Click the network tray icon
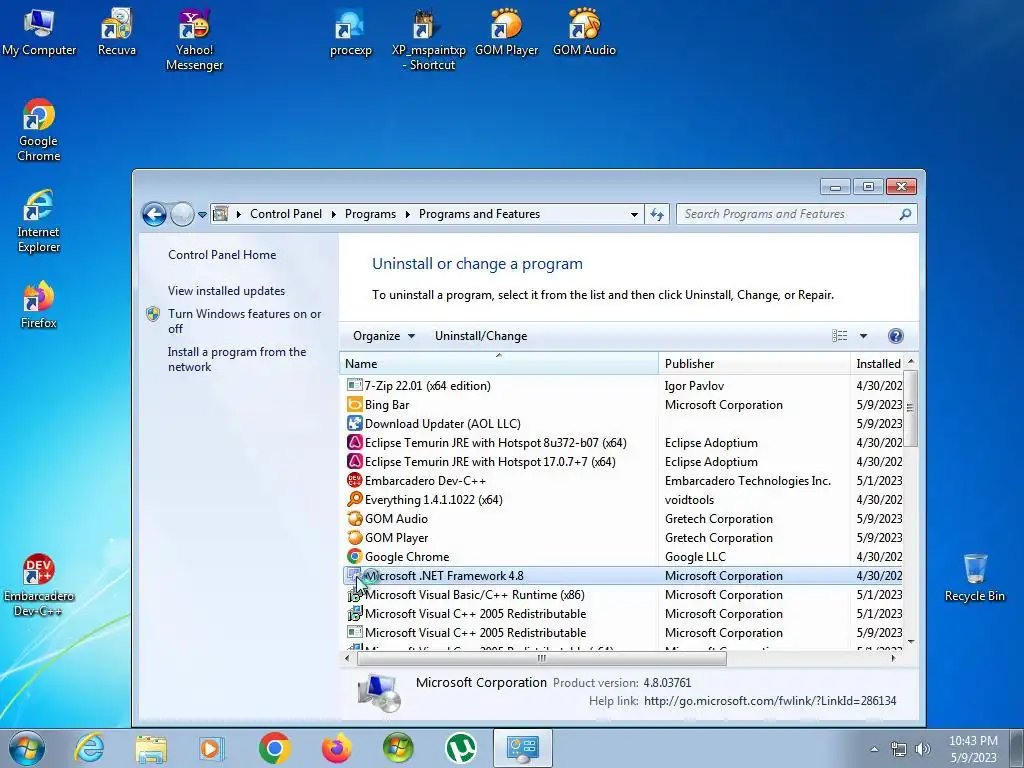The height and width of the screenshot is (768, 1024). pyautogui.click(x=899, y=749)
